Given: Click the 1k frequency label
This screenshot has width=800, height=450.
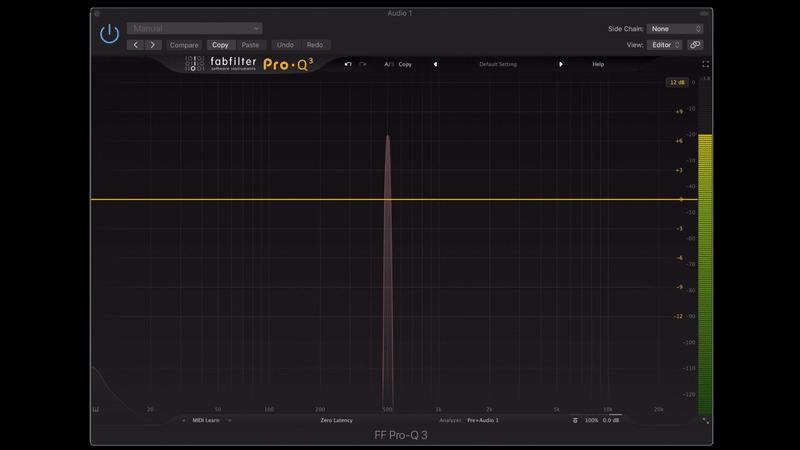Looking at the screenshot, I should 438,409.
